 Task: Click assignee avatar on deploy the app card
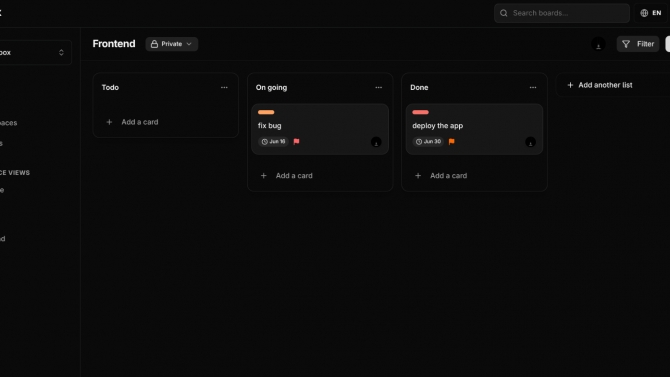coord(530,142)
